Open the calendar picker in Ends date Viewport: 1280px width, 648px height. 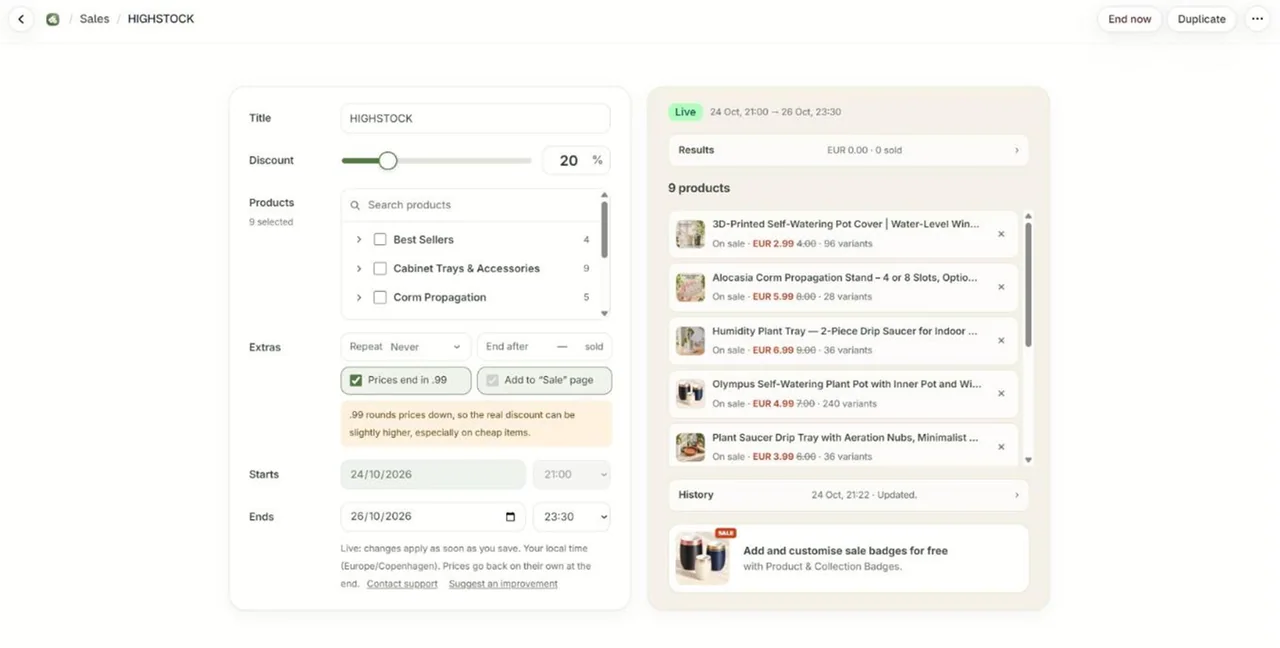510,517
